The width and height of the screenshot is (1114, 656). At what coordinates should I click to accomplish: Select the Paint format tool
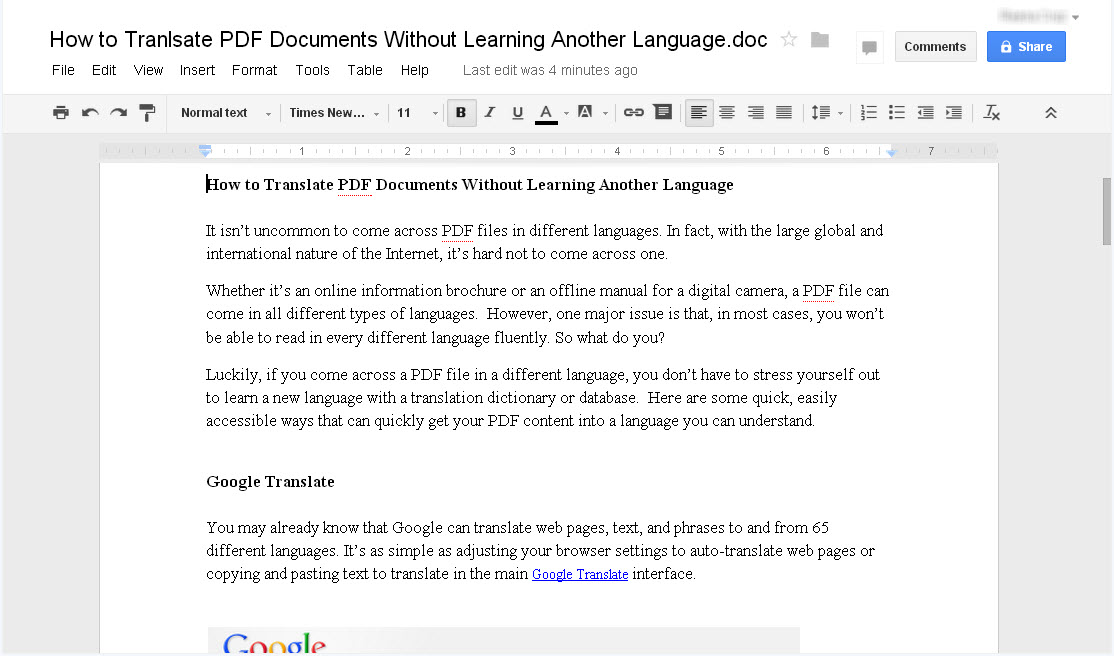(x=147, y=112)
